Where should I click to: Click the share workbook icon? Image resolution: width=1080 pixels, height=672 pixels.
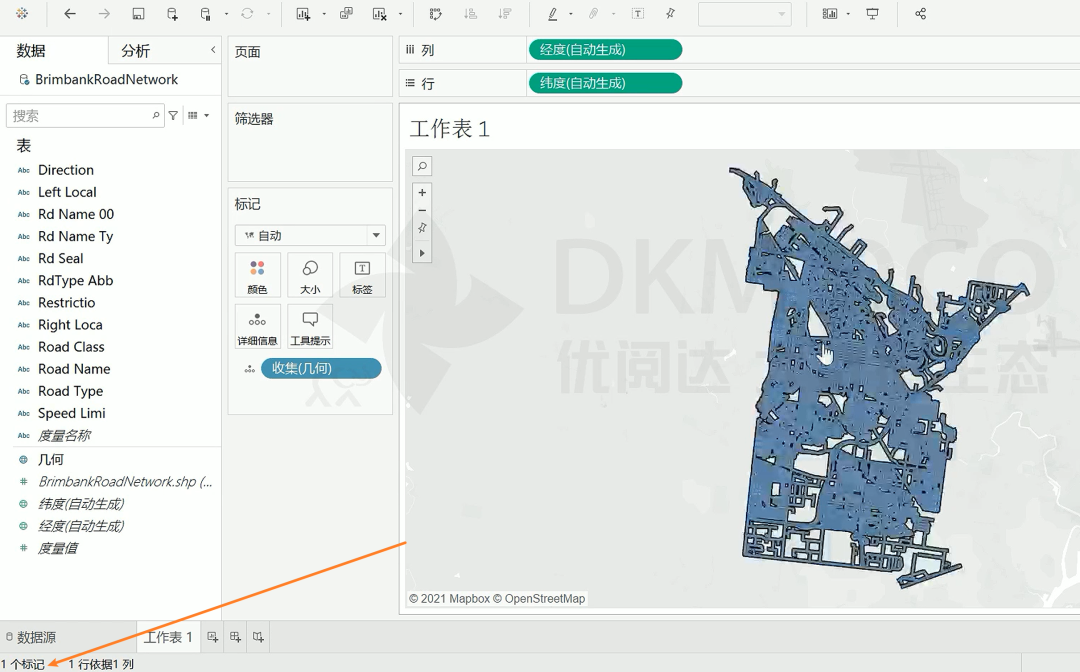tap(920, 14)
